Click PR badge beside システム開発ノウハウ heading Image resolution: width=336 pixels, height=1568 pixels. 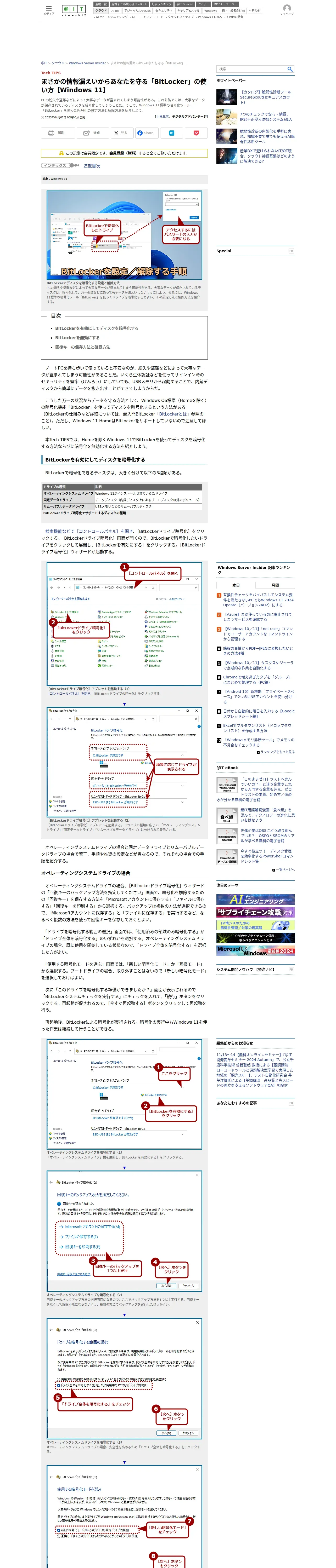(291, 970)
